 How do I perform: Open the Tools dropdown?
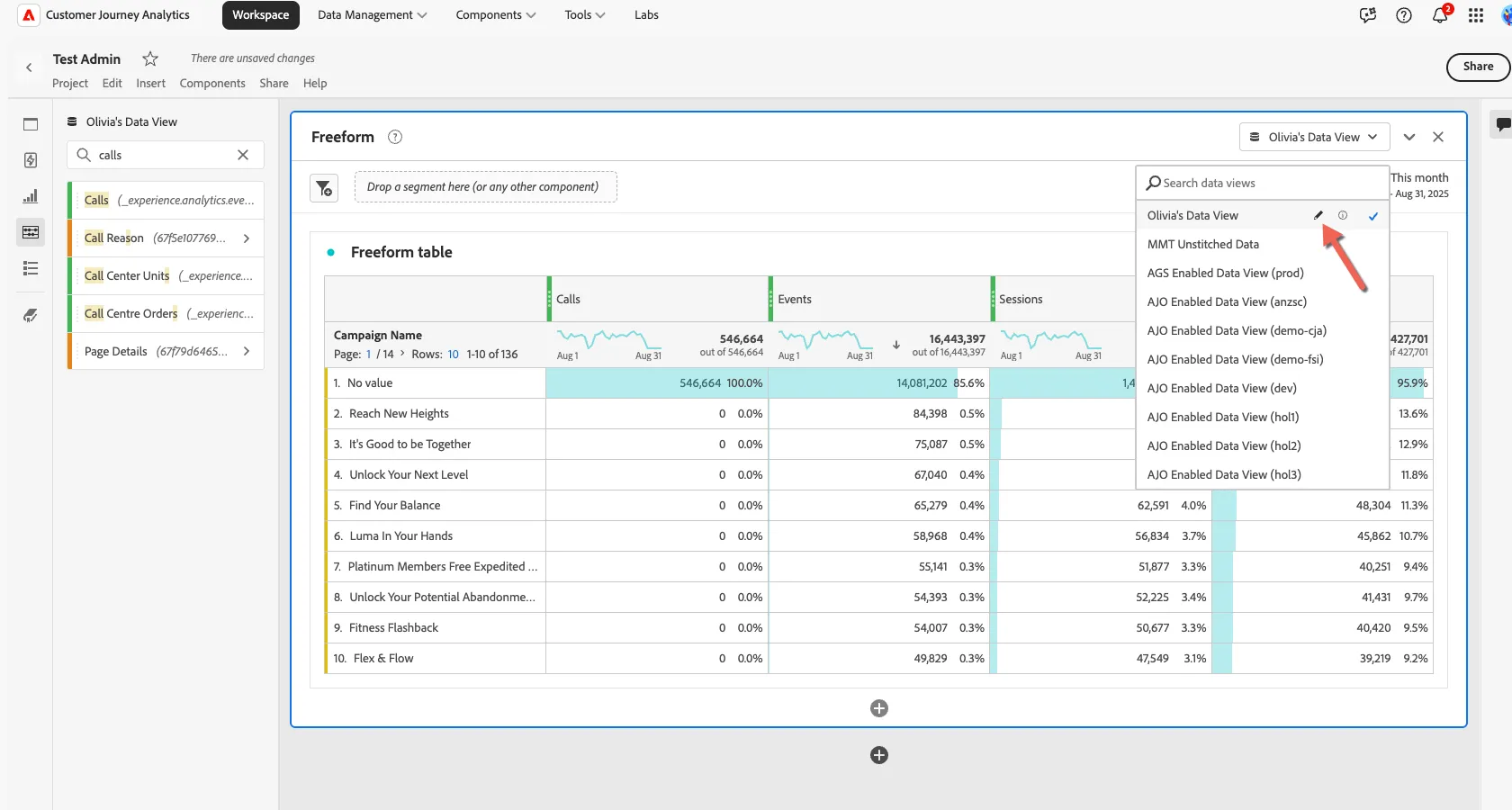tap(584, 15)
